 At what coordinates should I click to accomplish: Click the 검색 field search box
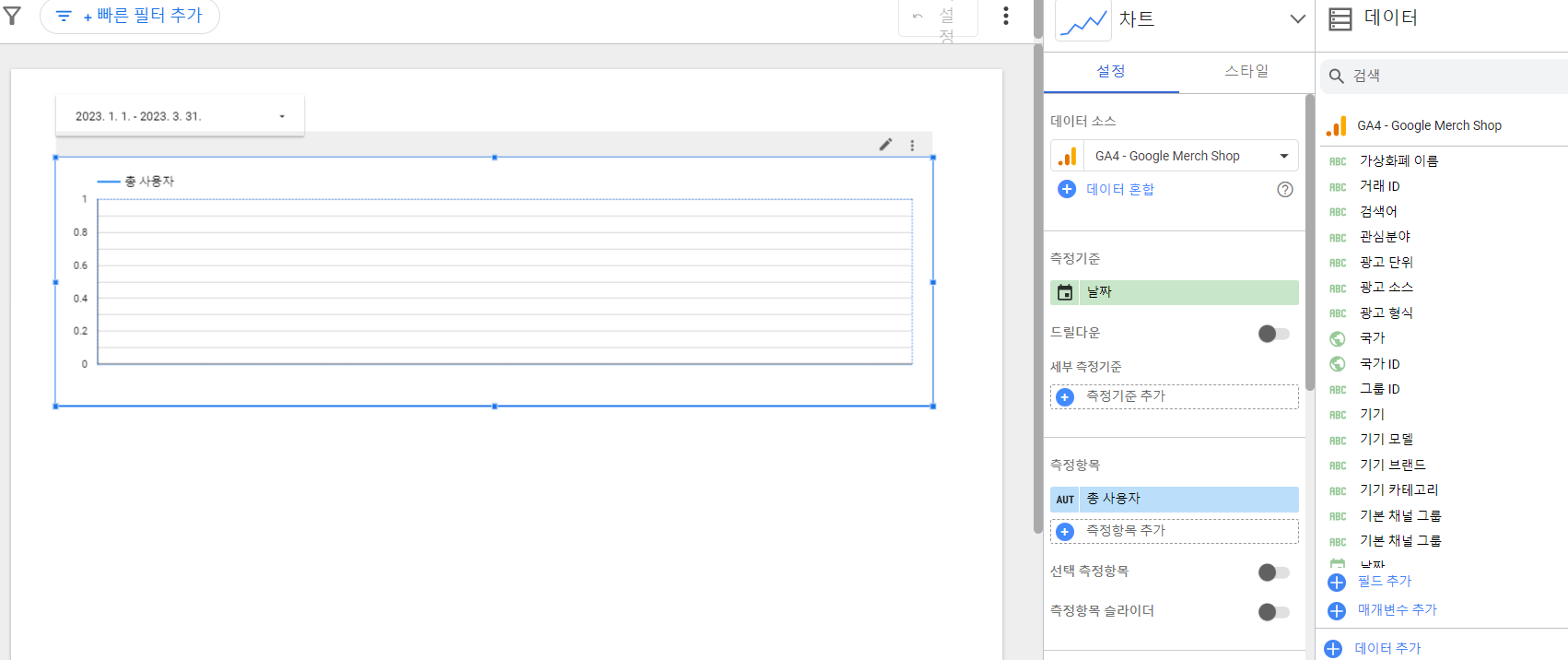point(1445,76)
